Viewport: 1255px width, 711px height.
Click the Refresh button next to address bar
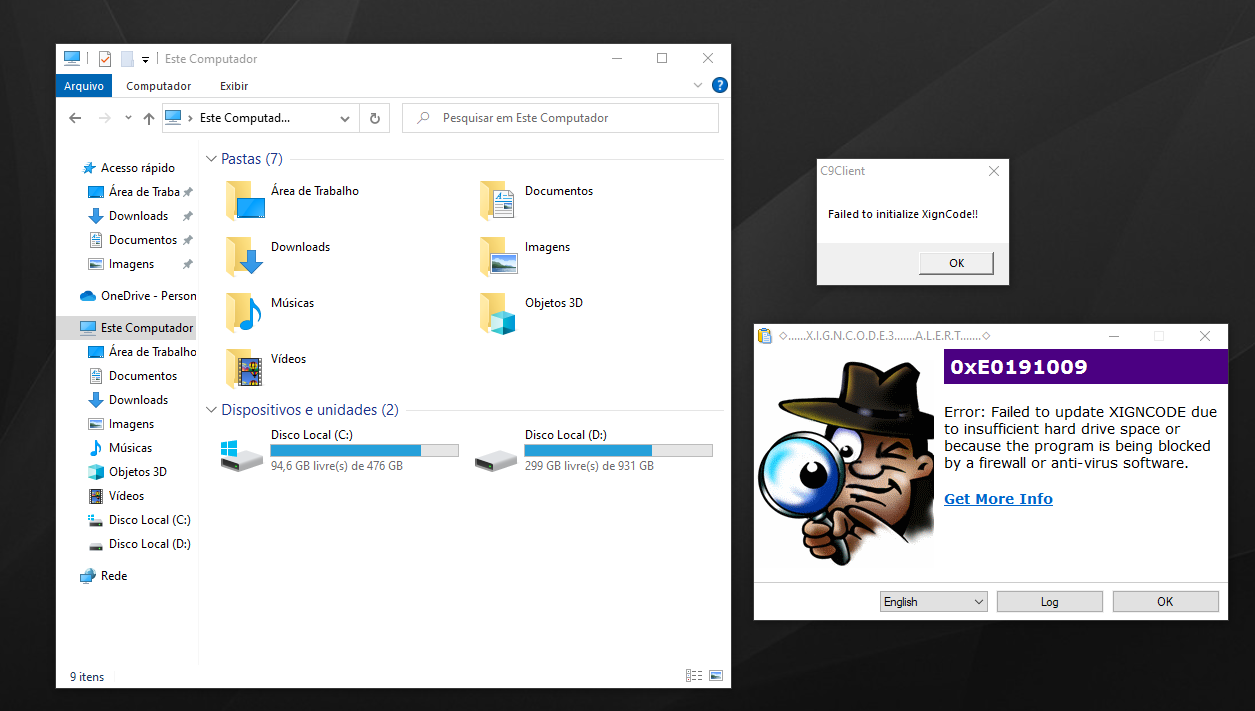375,118
